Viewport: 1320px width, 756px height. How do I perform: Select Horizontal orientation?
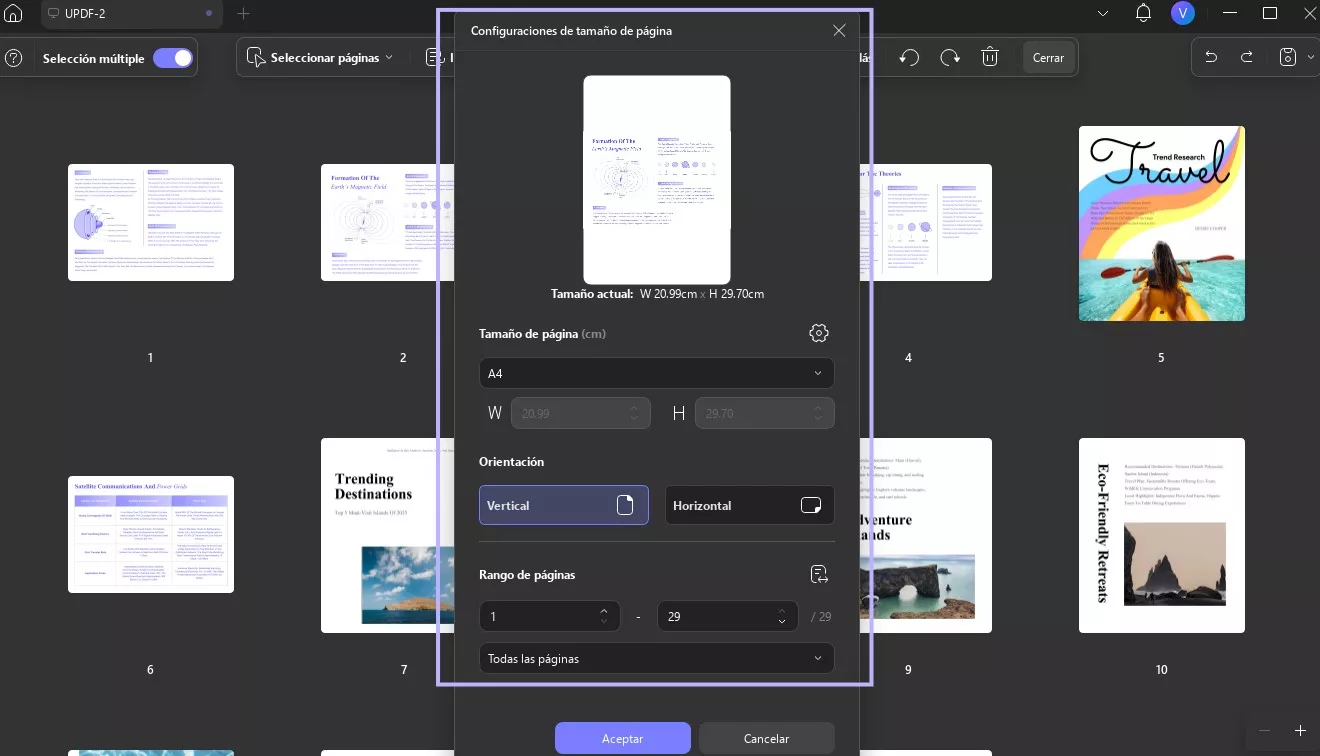click(749, 505)
